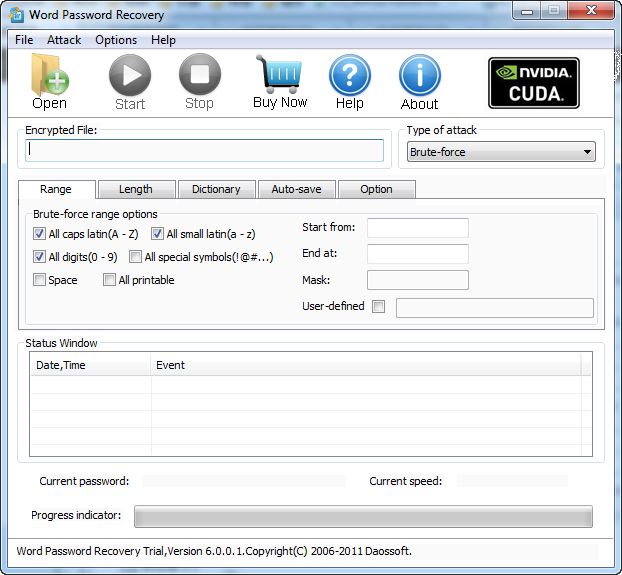622x575 pixels.
Task: Uncheck All caps latin(A - Z)
Action: tap(39, 234)
